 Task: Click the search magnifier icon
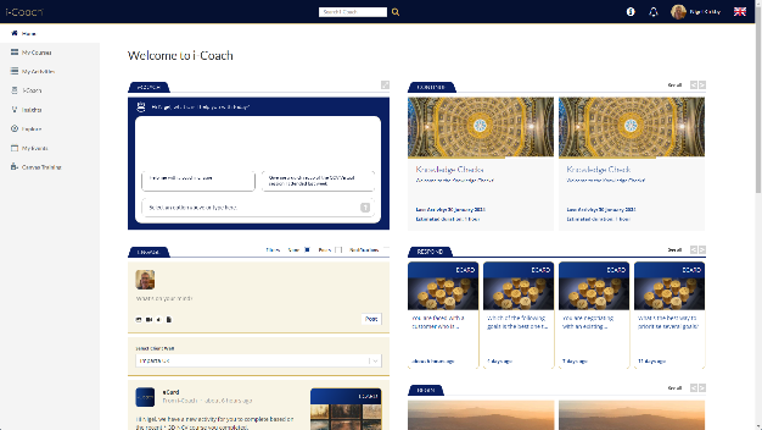396,12
